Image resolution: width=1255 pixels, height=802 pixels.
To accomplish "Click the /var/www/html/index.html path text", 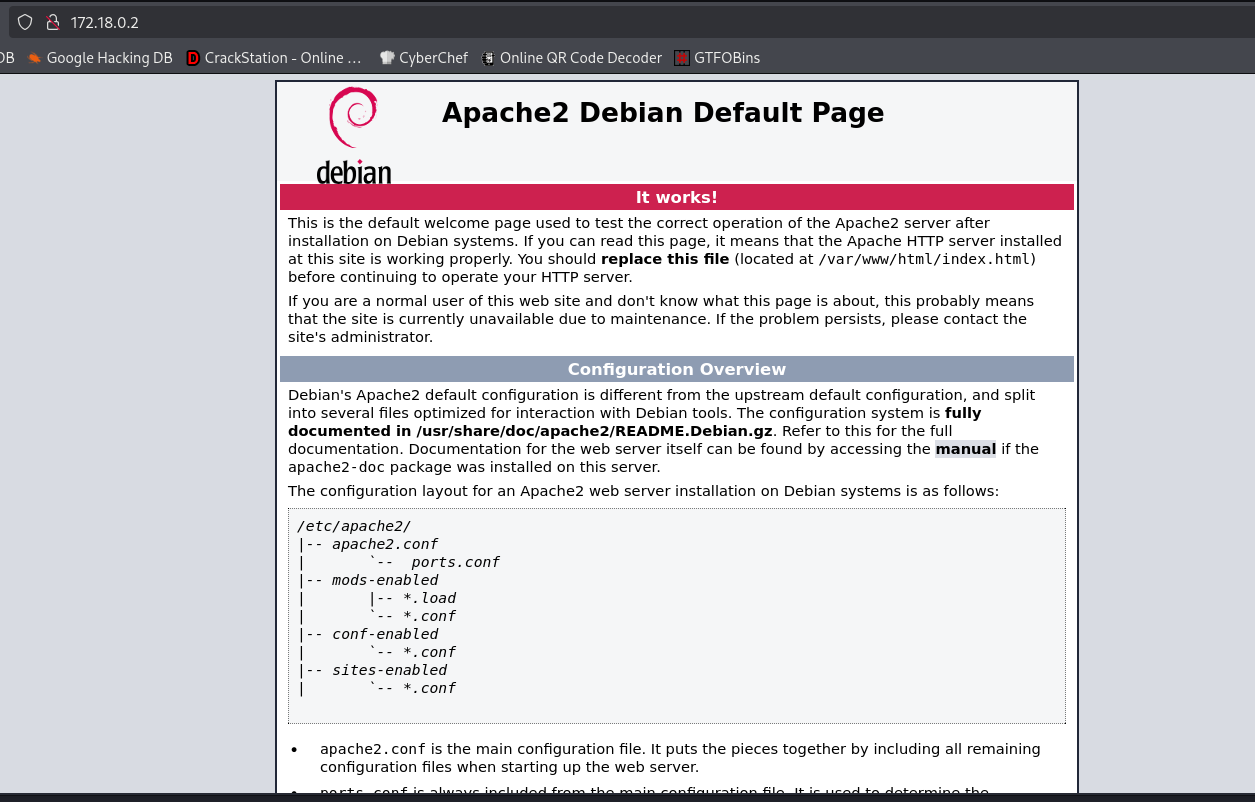I will point(926,259).
